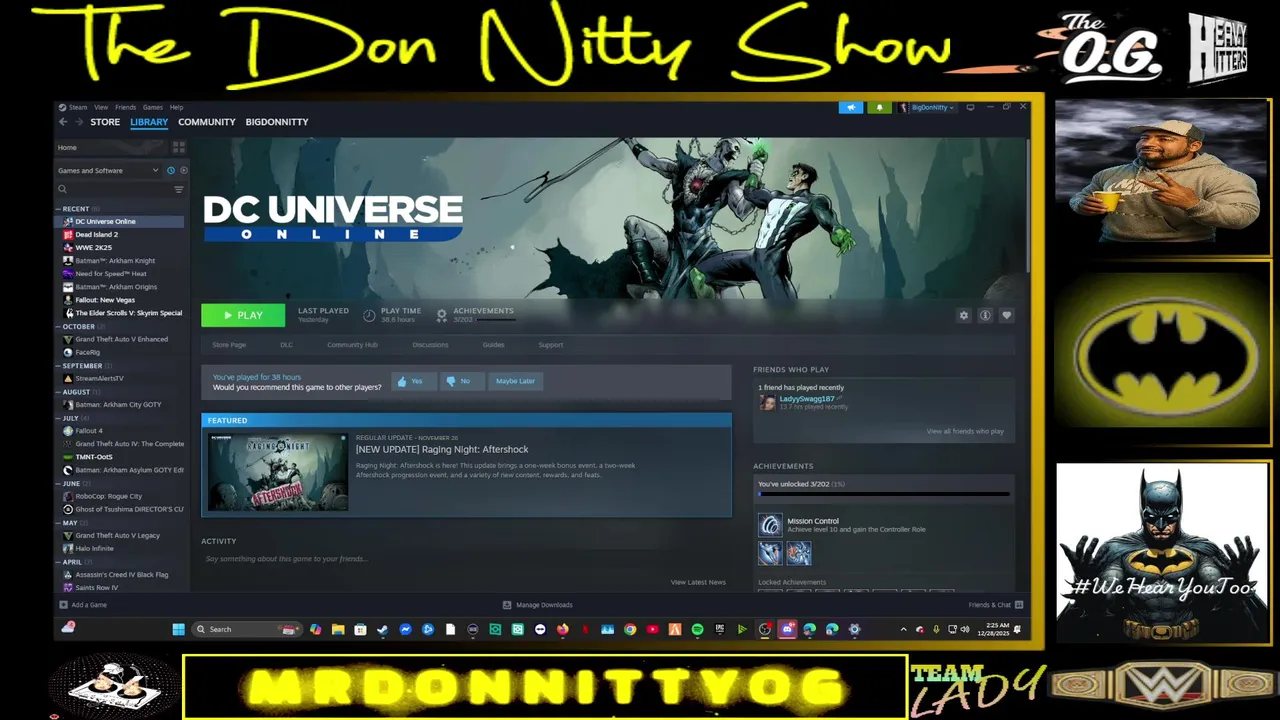1280x720 pixels.
Task: Open the Help menu
Action: [x=176, y=107]
